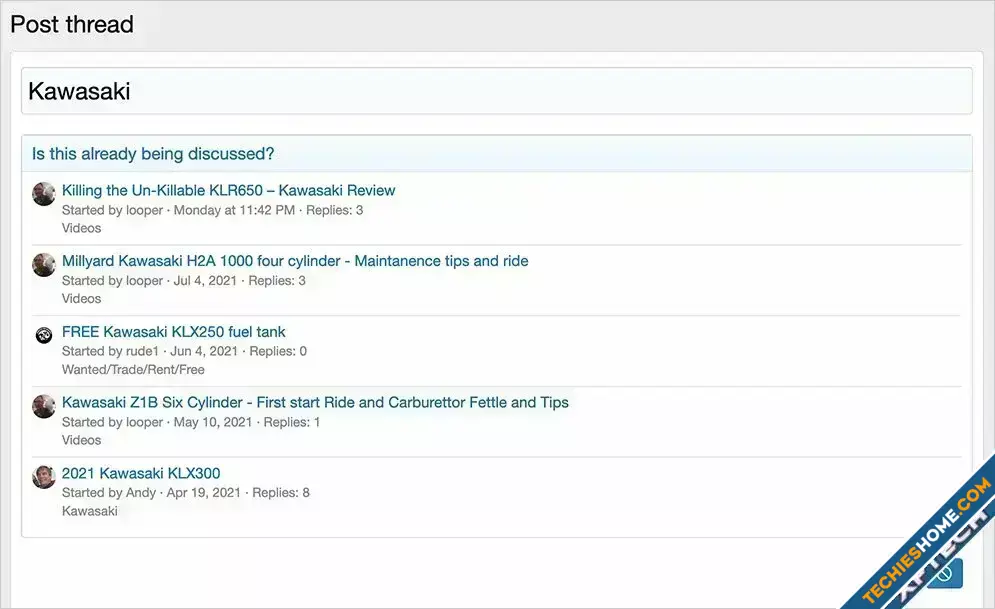Click the thread title field containing Kawasaki

coord(496,91)
